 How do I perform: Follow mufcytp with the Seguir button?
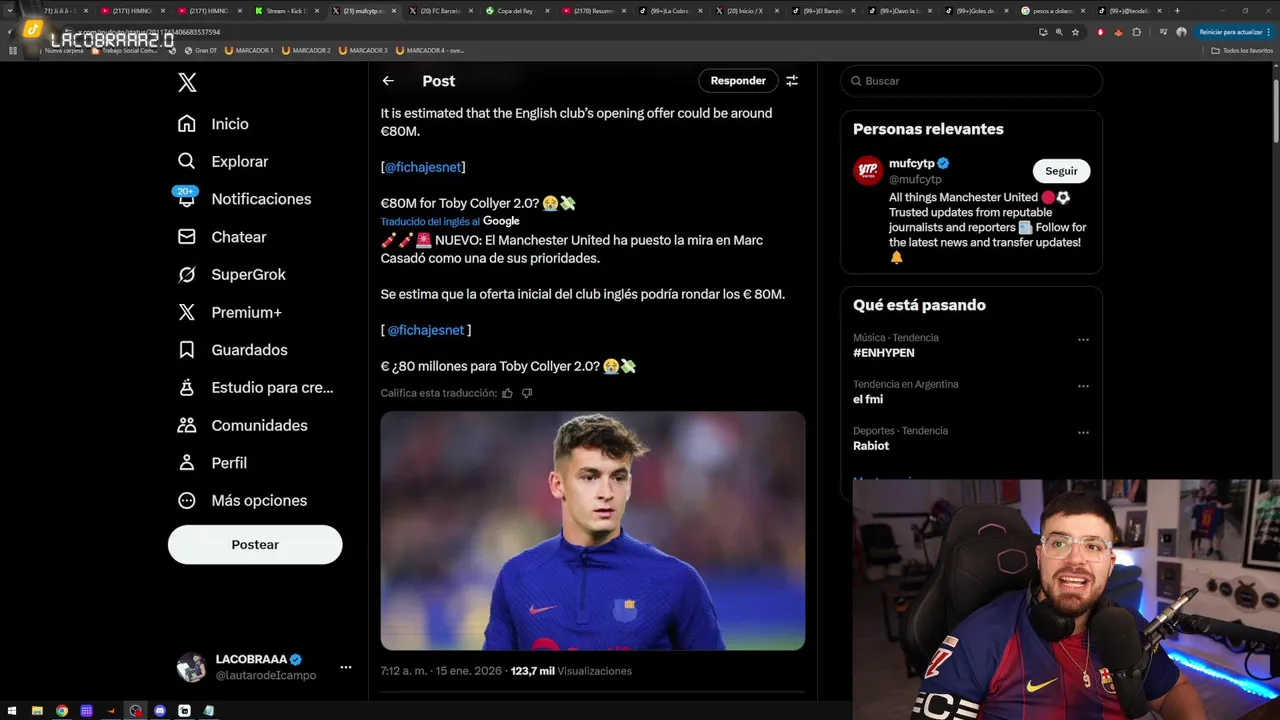pyautogui.click(x=1061, y=171)
